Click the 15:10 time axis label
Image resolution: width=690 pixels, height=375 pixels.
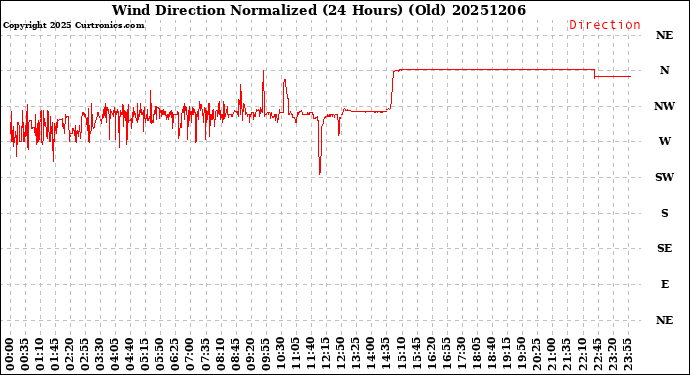tap(400, 354)
